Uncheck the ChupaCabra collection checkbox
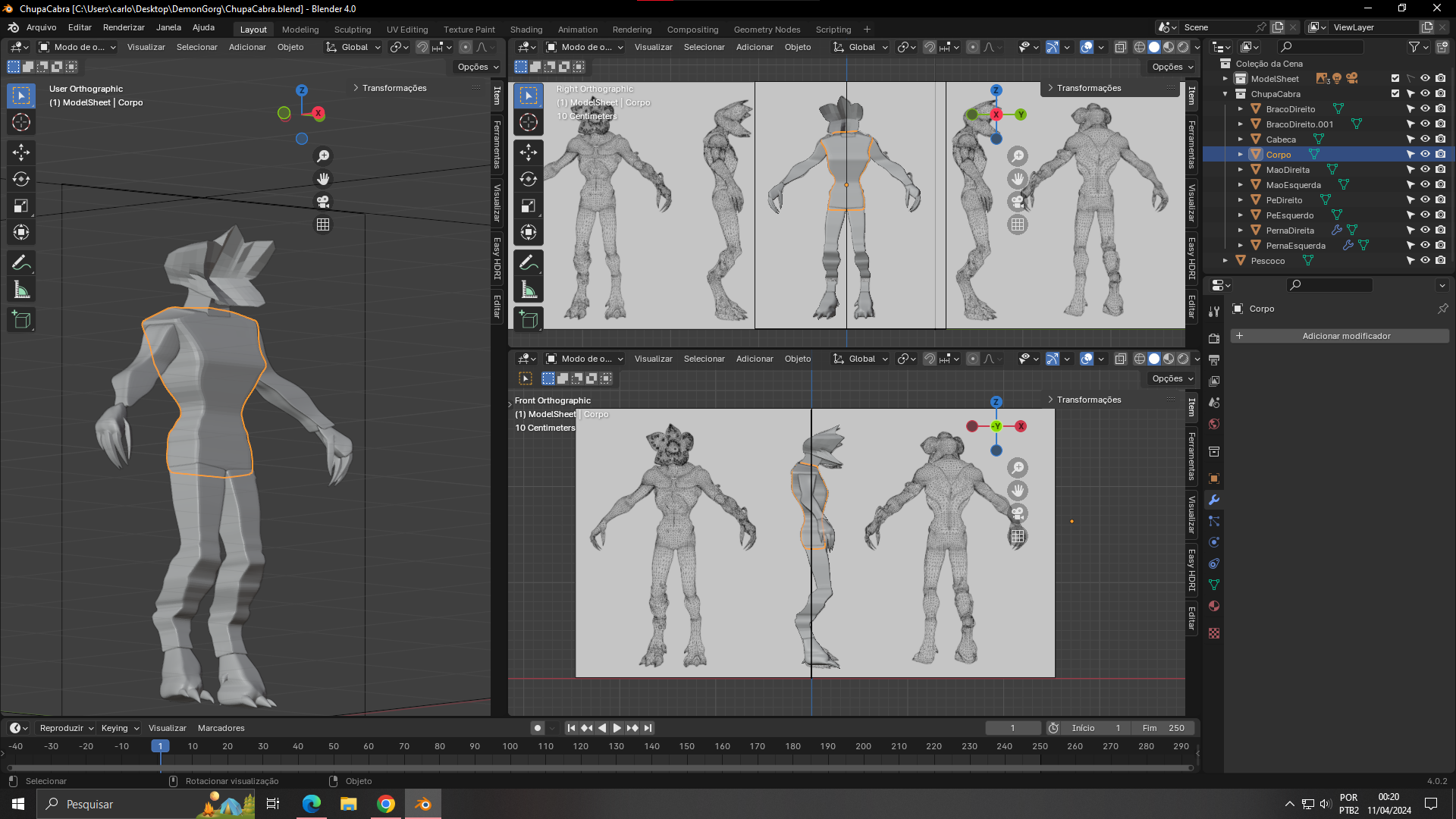Viewport: 1456px width, 819px height. (1395, 94)
